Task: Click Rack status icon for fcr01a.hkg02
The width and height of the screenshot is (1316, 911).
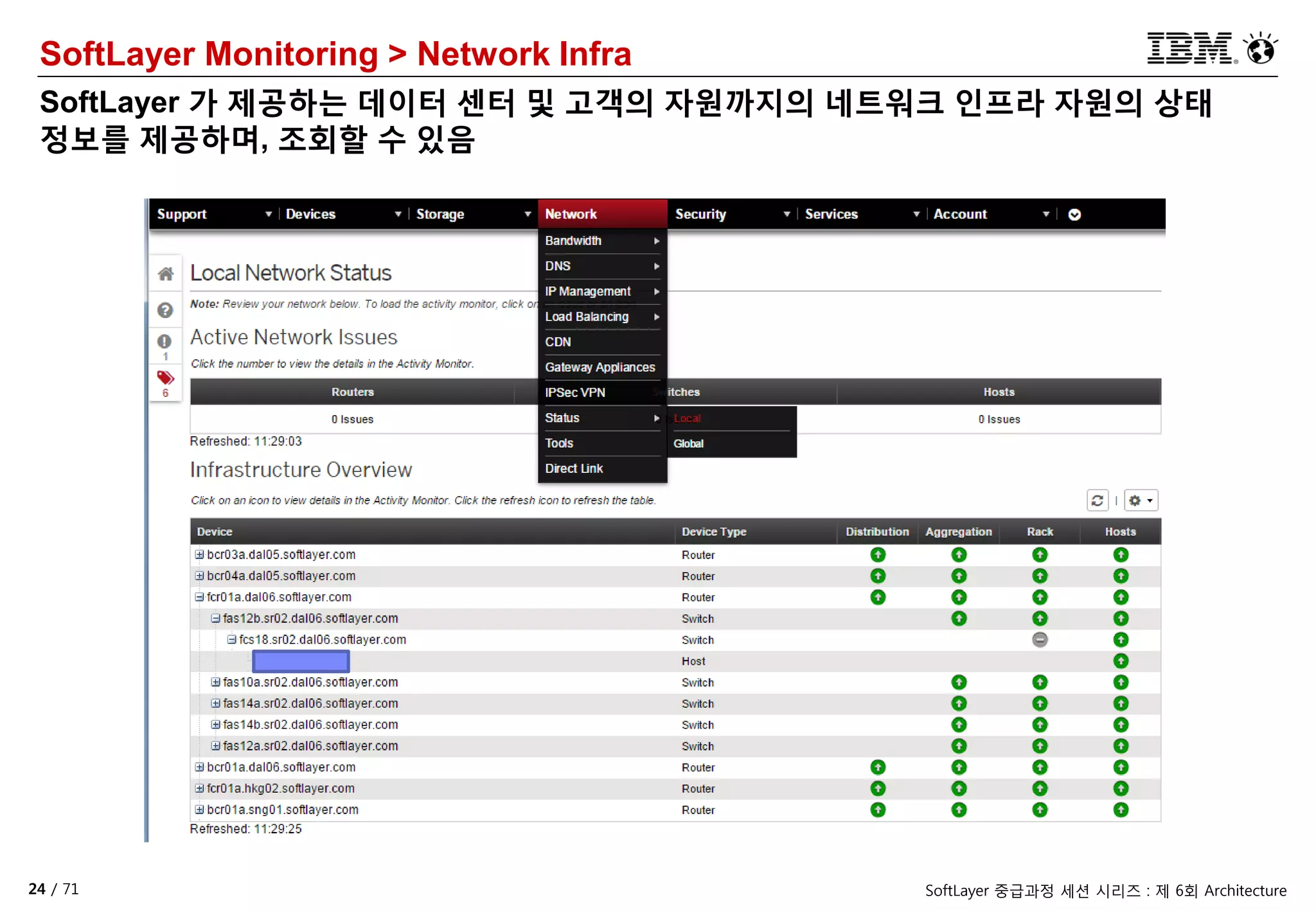Action: [x=1040, y=788]
